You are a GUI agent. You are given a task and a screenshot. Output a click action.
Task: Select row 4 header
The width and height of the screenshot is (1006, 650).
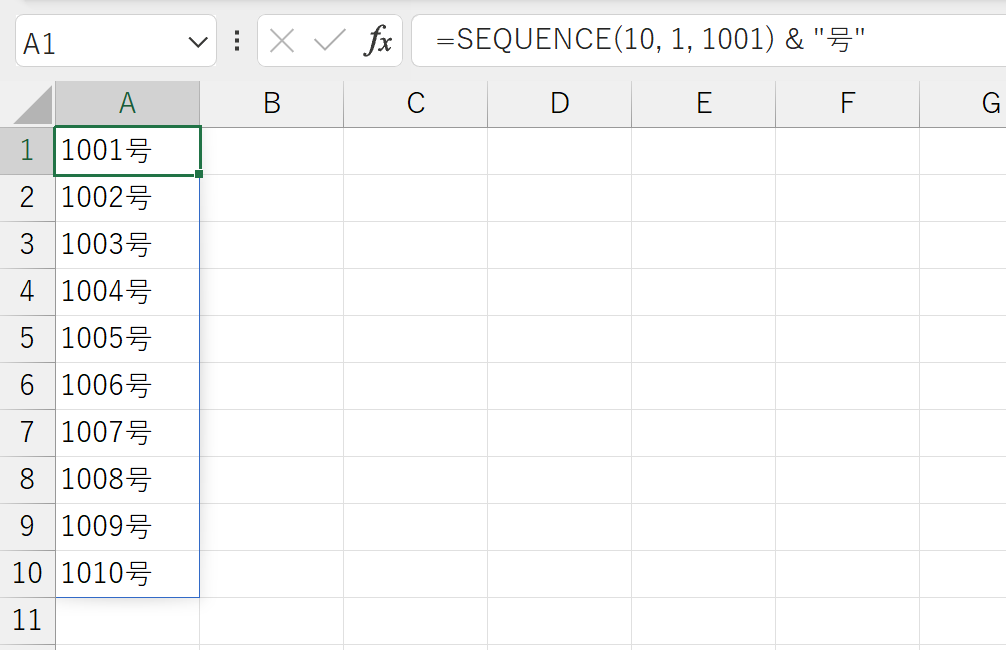27,292
